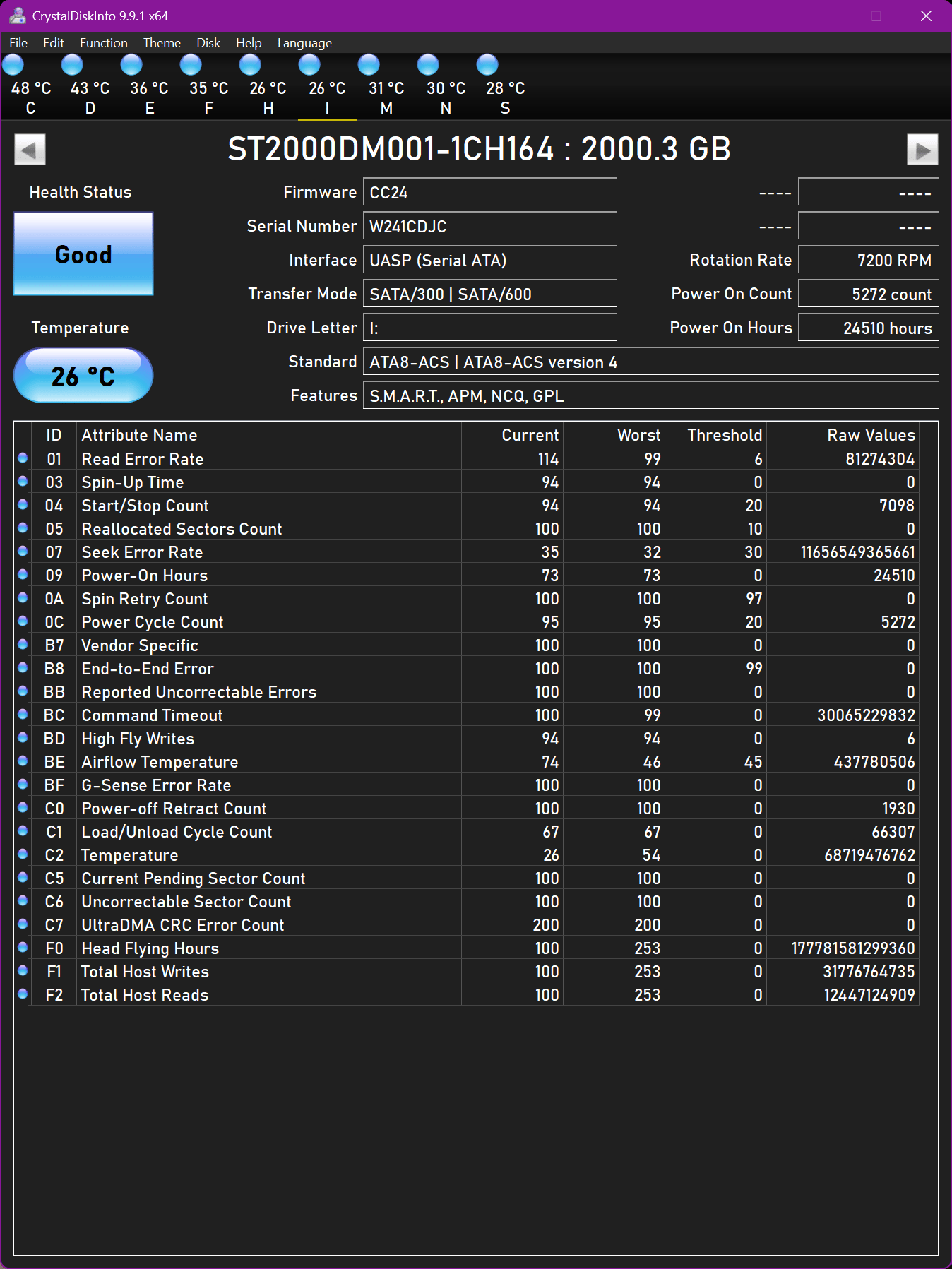Click status dot for Airflow Temperature
This screenshot has width=952, height=1269.
(x=23, y=761)
